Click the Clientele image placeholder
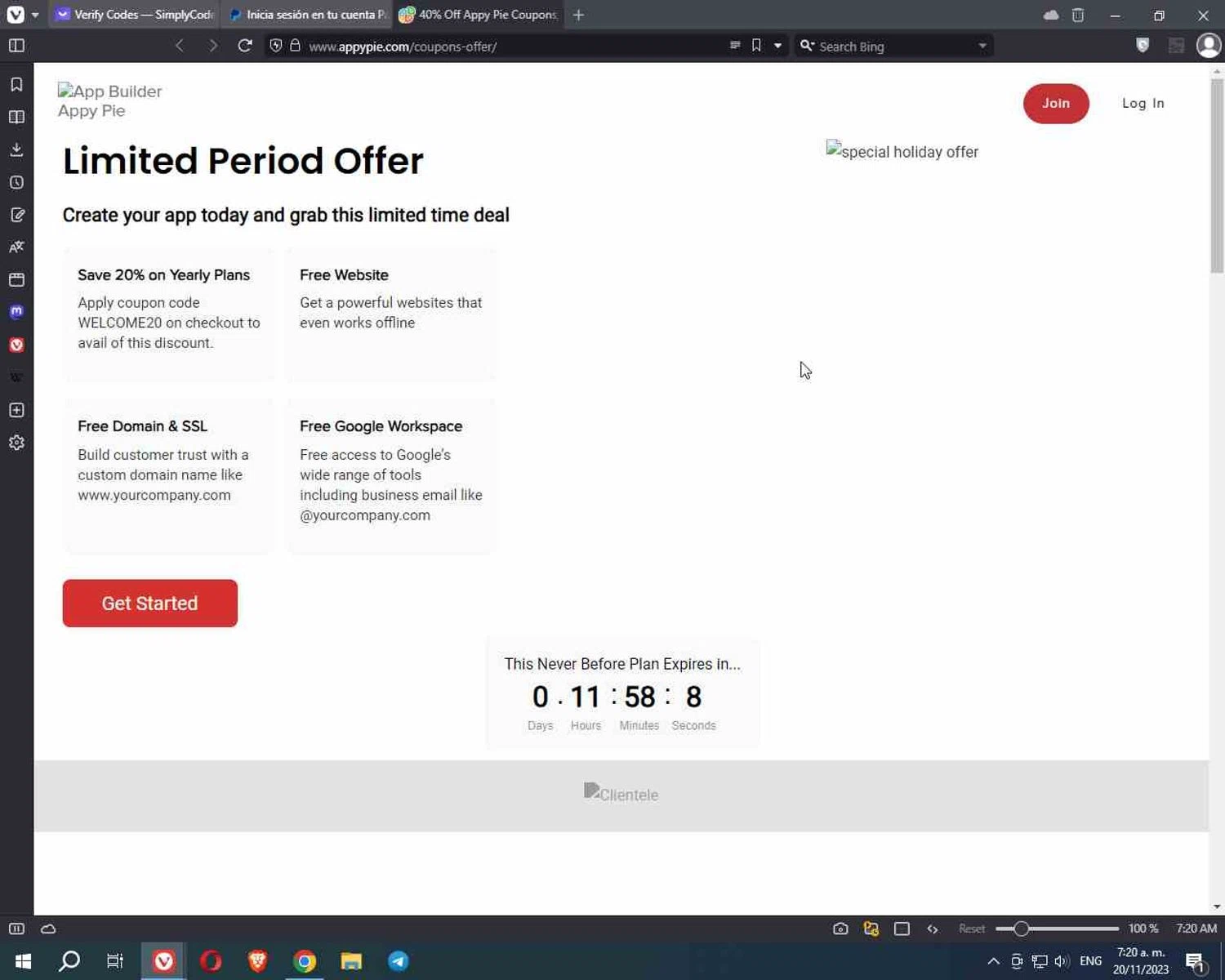Image resolution: width=1225 pixels, height=980 pixels. coord(621,793)
